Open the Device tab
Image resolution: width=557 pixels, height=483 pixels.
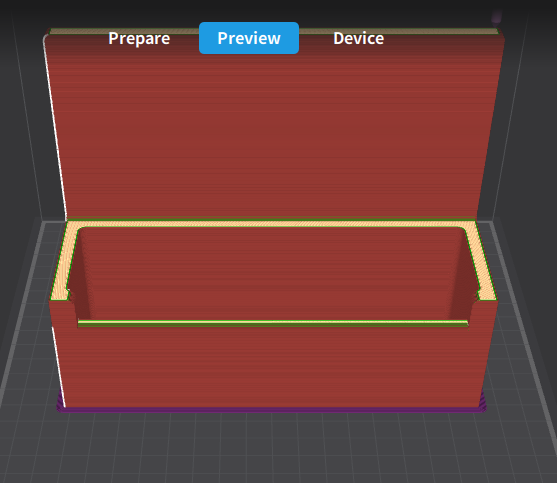click(358, 38)
